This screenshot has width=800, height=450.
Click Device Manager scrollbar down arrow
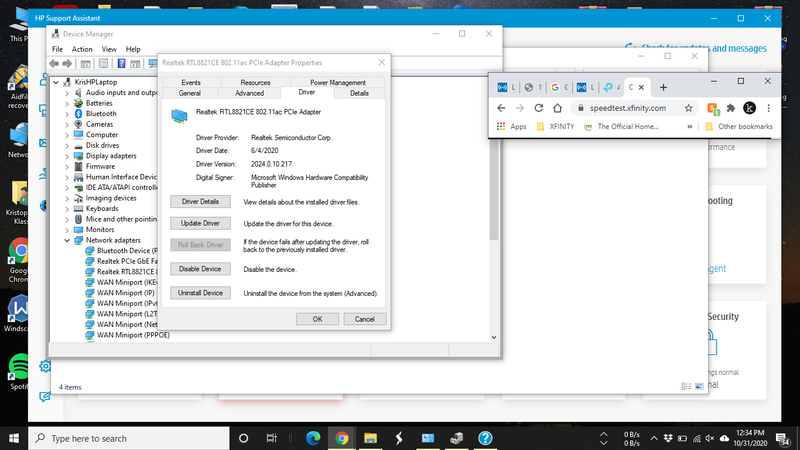click(494, 337)
